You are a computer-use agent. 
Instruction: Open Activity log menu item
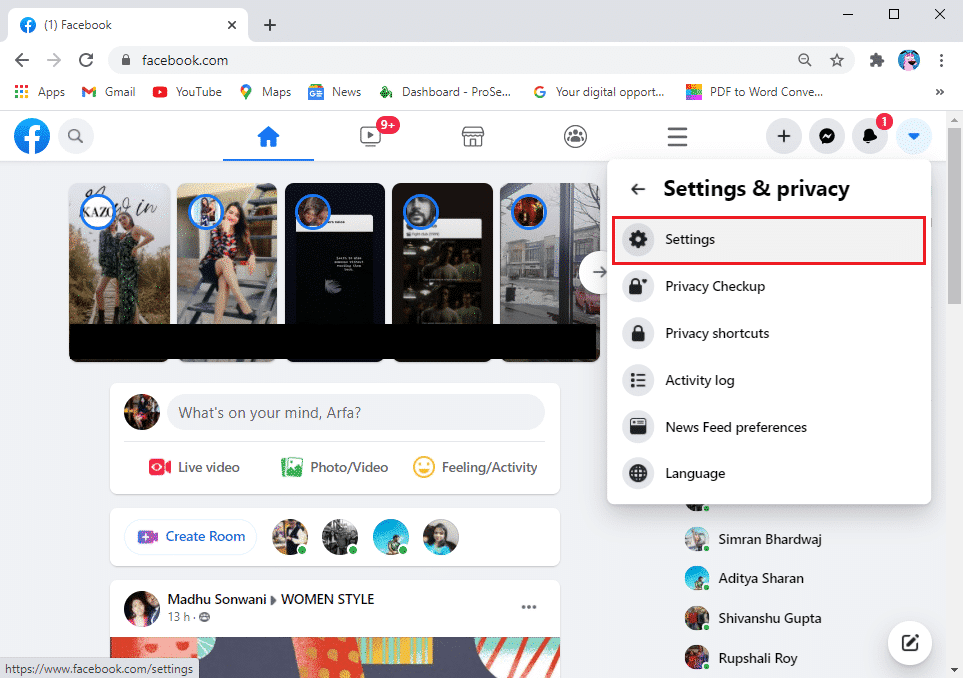coord(699,380)
